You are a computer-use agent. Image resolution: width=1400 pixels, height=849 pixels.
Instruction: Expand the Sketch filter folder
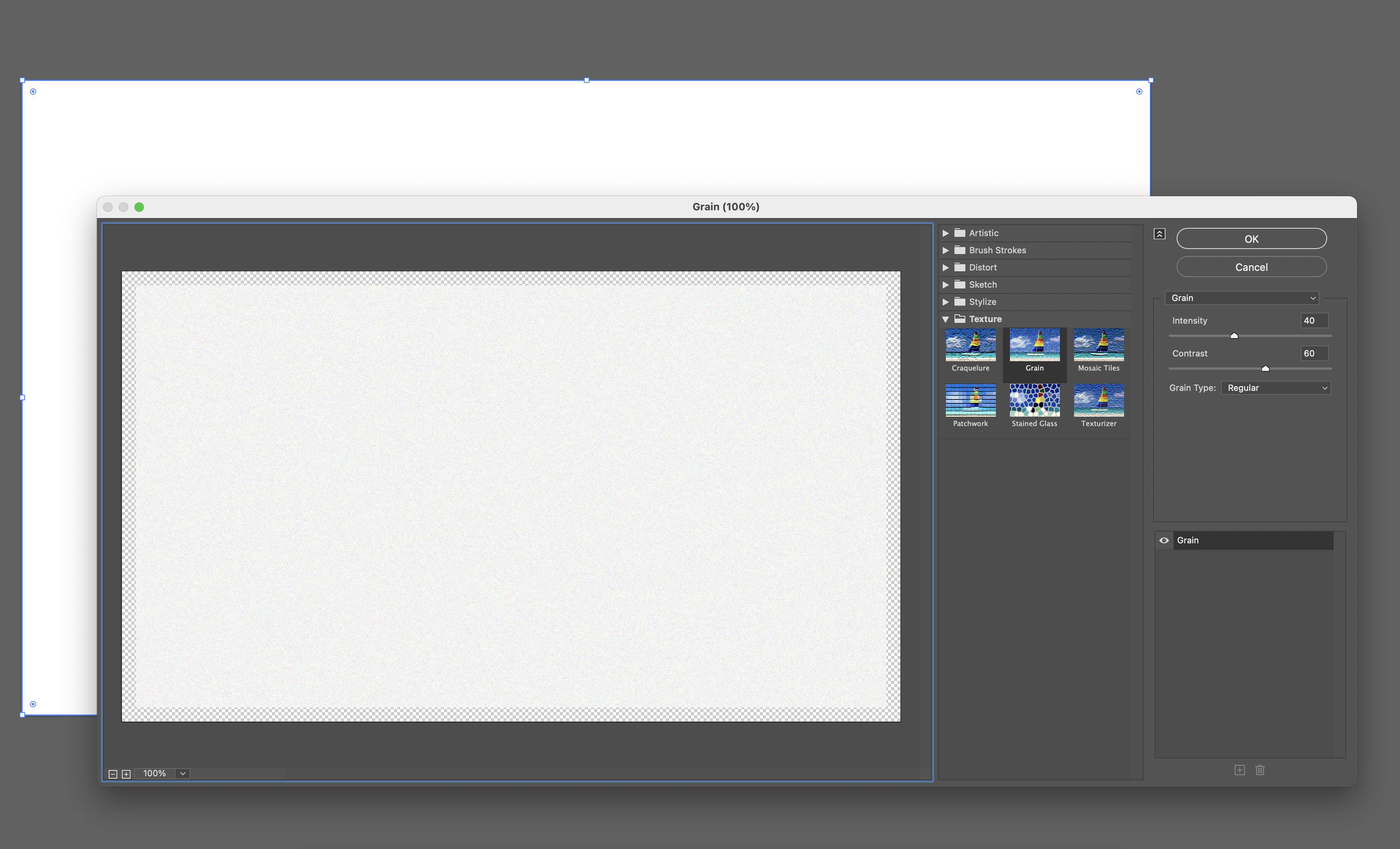coord(945,285)
